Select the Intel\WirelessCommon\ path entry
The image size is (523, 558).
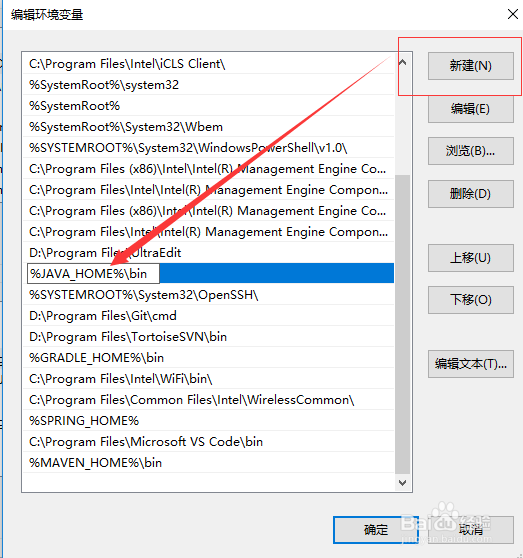[x=208, y=400]
